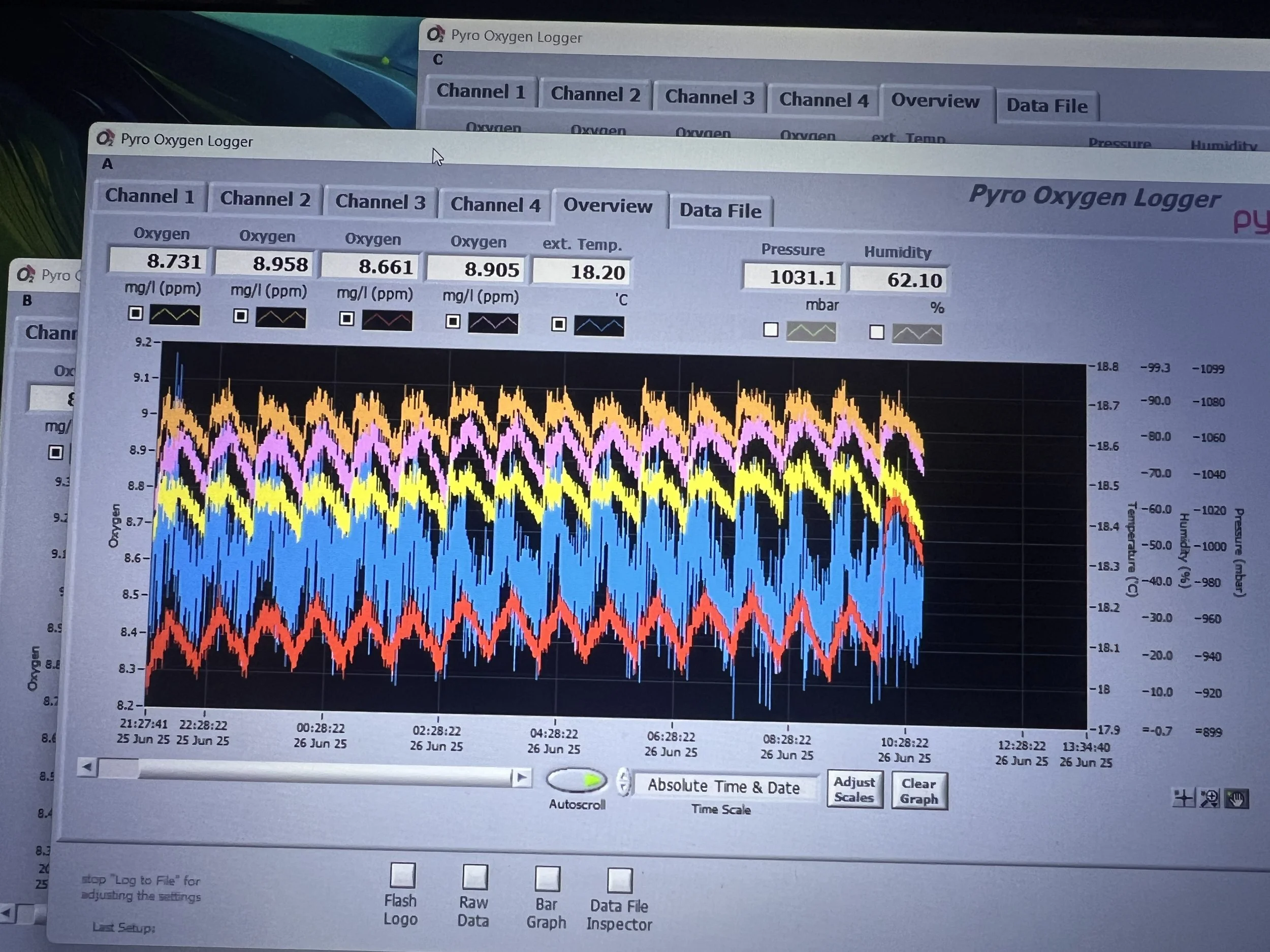Click the "Pyro Oxygen Logger" title of window C

pyautogui.click(x=517, y=37)
